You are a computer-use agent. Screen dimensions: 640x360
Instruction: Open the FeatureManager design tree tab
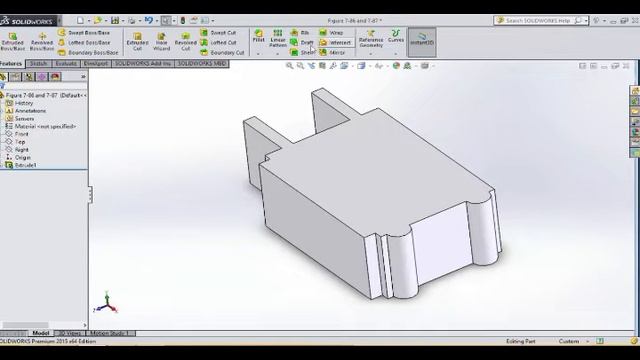pyautogui.click(x=3, y=77)
